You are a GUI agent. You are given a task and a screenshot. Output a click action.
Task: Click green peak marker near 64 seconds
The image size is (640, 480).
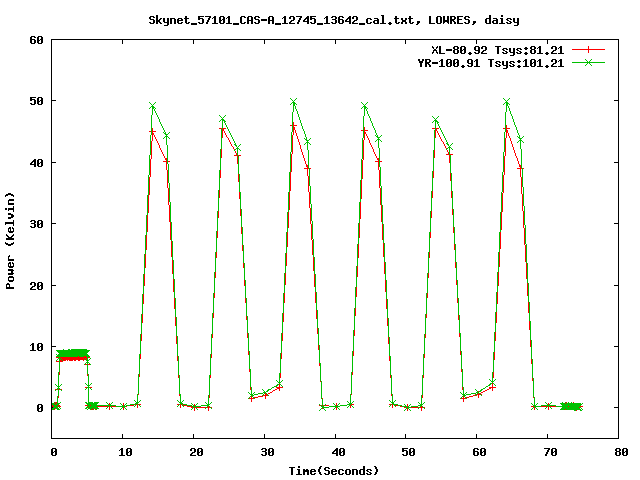507,102
